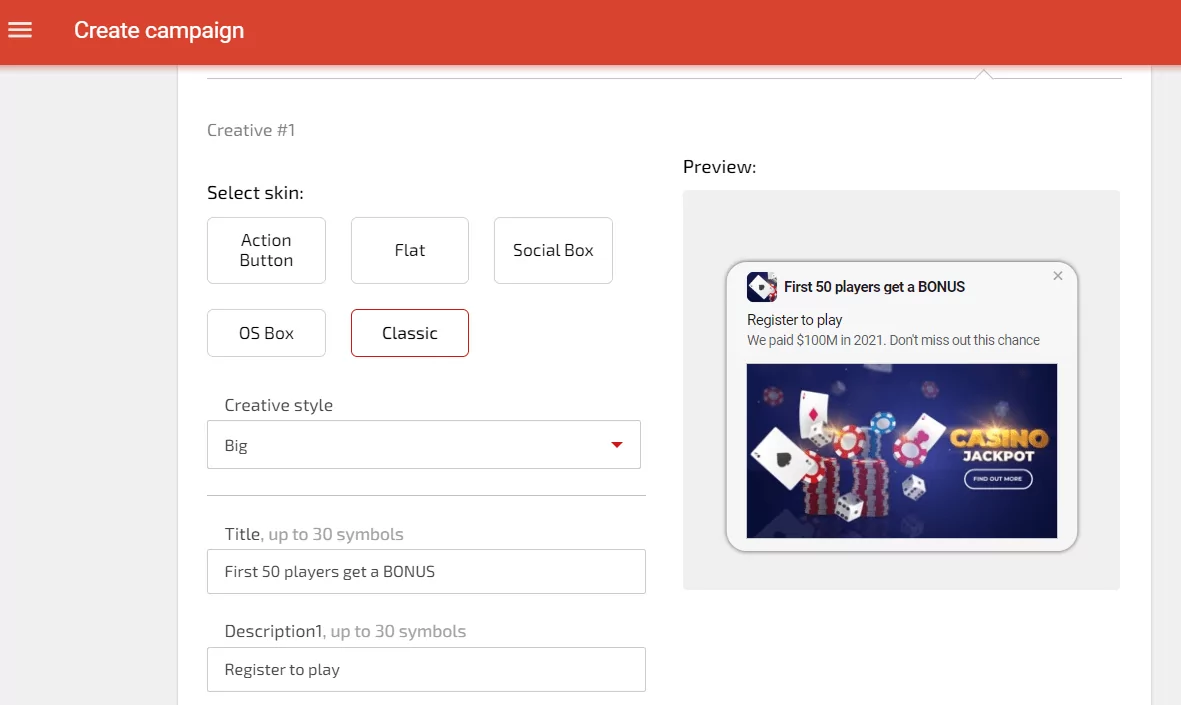
Task: Open the navigation hamburger menu
Action: [x=20, y=31]
